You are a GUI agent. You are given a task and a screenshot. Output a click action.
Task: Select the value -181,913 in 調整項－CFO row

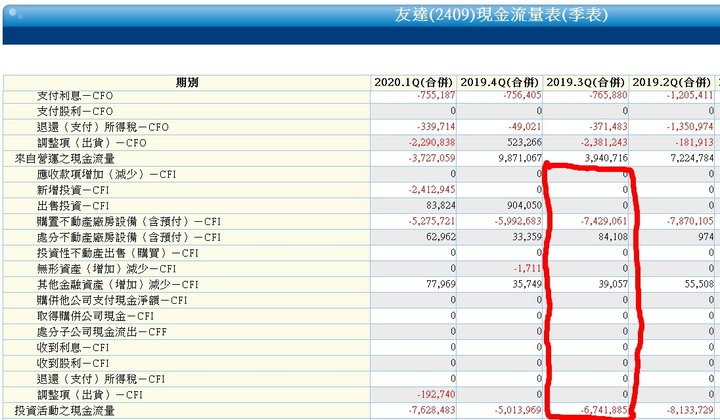[x=694, y=142]
